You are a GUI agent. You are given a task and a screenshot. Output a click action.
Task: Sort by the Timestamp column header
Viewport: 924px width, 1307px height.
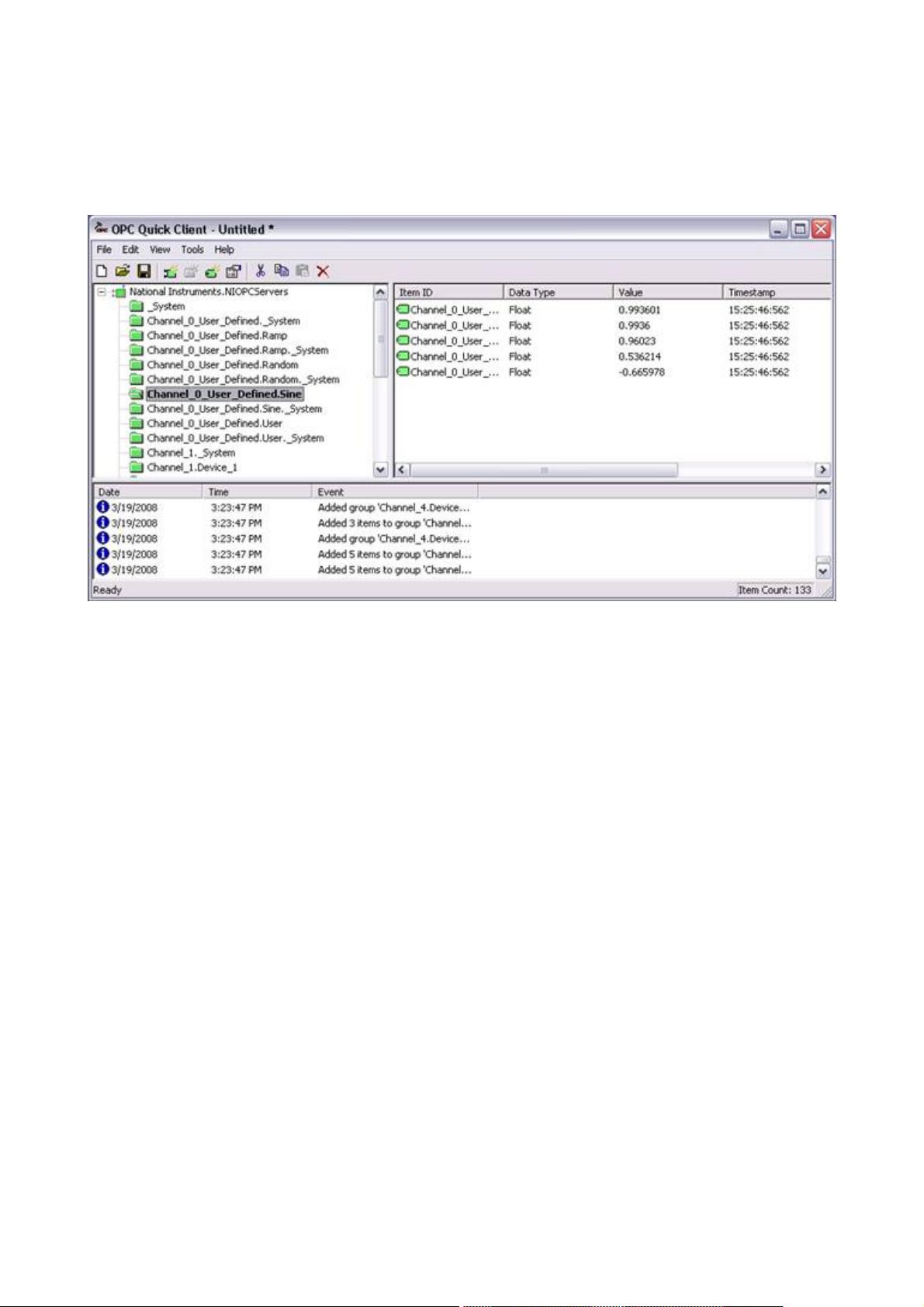click(x=776, y=292)
